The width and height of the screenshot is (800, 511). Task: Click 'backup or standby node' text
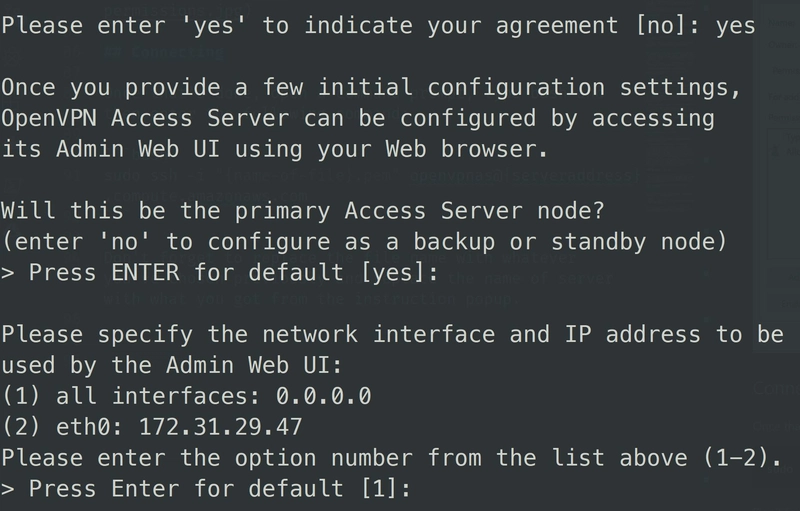563,242
